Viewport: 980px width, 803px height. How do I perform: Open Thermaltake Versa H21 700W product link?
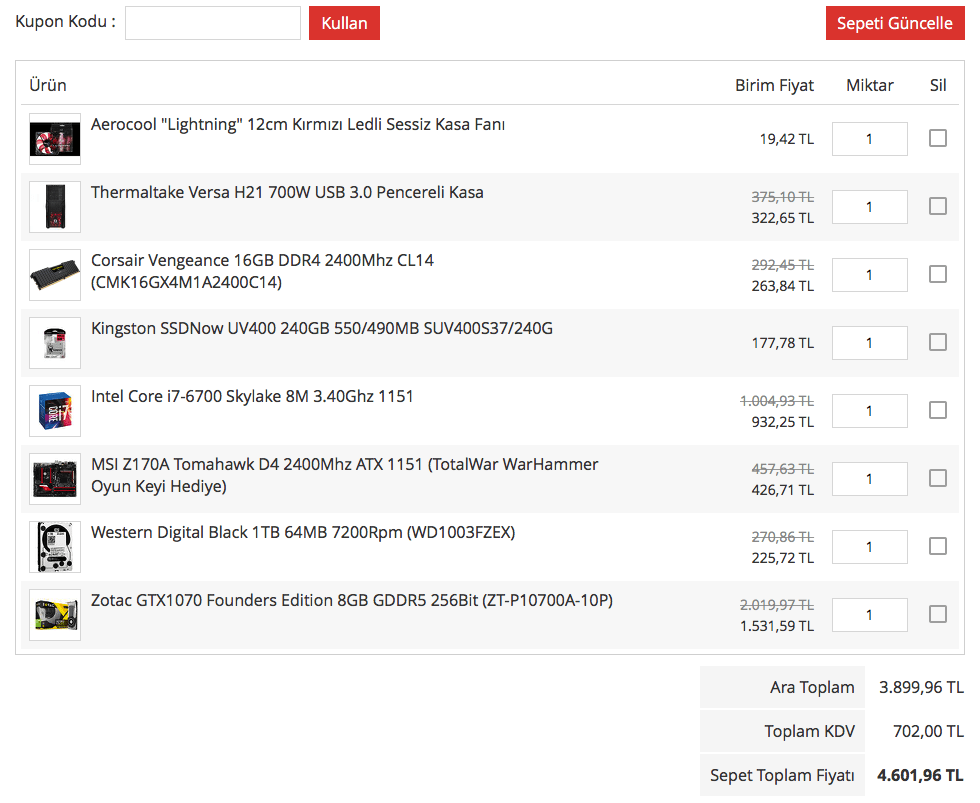pyautogui.click(x=287, y=192)
